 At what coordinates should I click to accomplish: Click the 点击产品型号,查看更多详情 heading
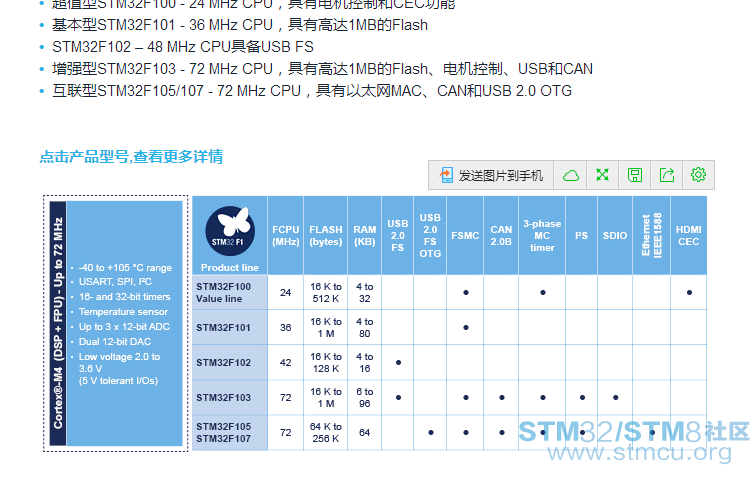131,157
